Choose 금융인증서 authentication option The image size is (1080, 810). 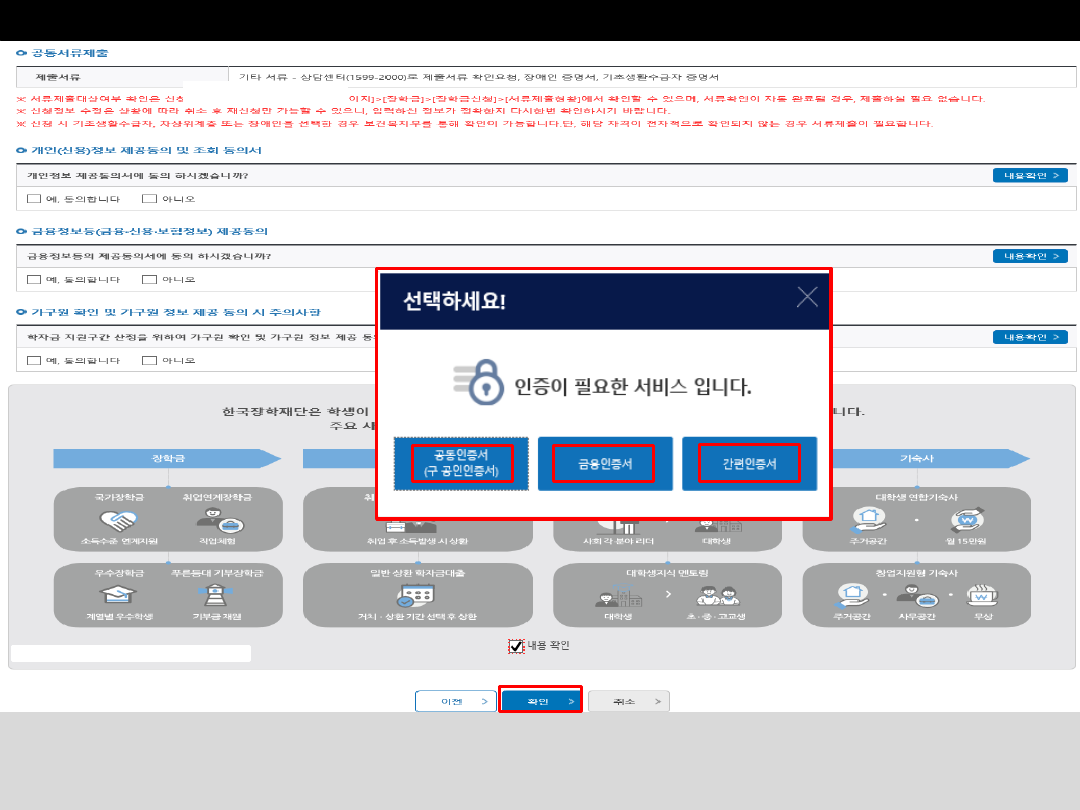[x=605, y=463]
